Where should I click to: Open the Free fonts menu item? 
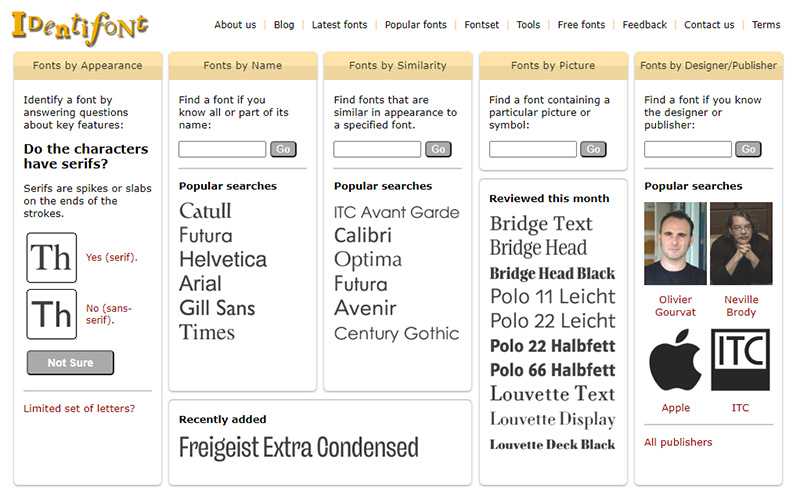click(581, 24)
